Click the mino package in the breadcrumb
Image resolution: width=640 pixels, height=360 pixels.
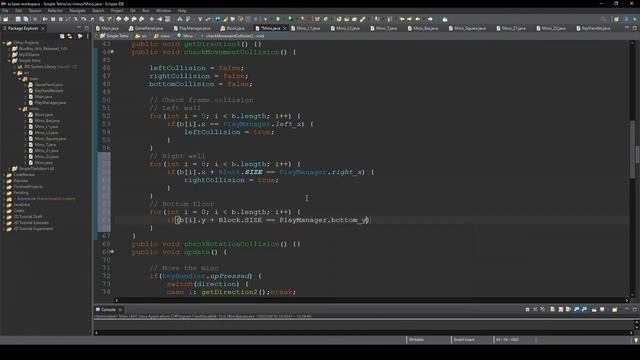pyautogui.click(x=162, y=36)
